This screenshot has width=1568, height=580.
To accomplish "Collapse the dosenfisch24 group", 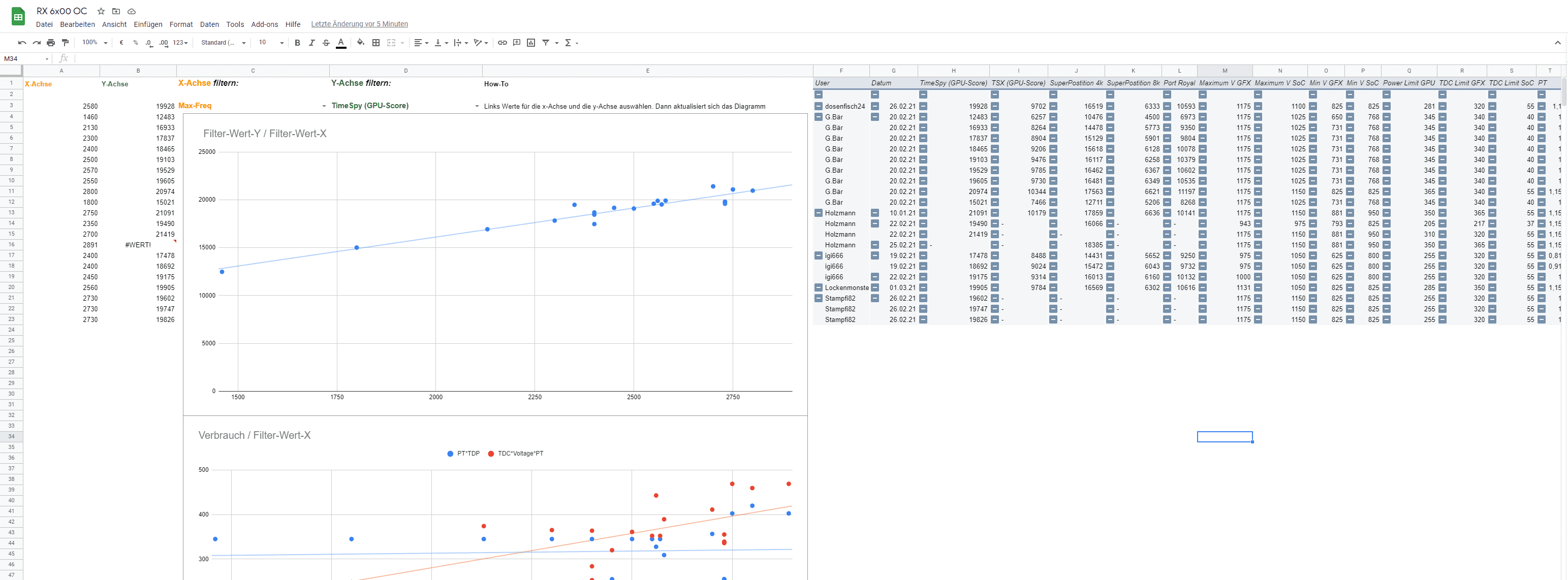I will tap(819, 106).
